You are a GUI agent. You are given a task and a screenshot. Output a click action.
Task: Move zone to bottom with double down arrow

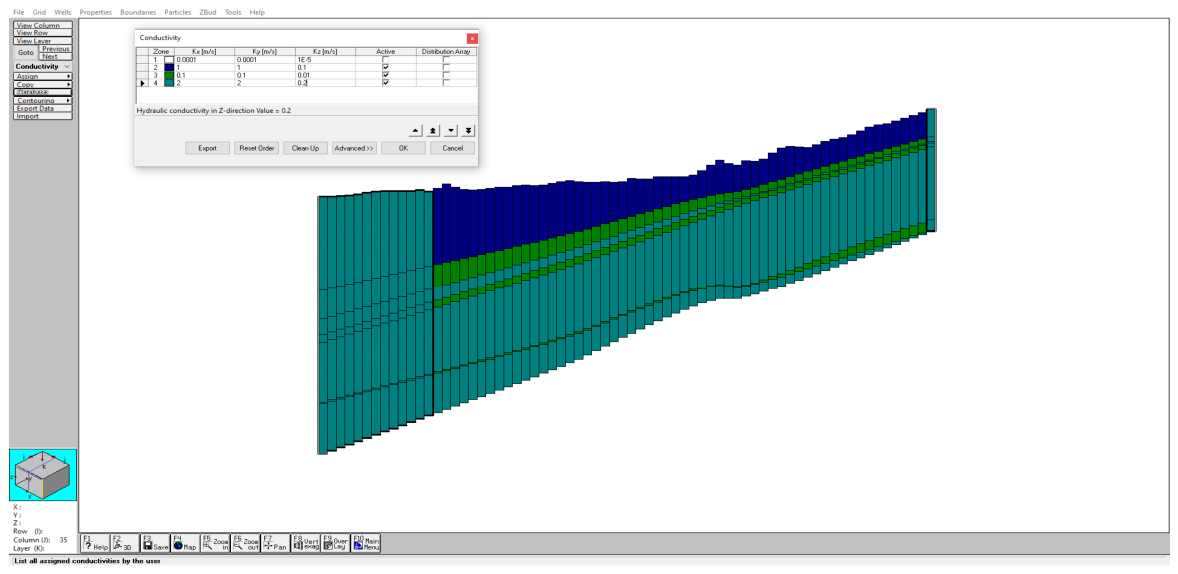coord(468,130)
